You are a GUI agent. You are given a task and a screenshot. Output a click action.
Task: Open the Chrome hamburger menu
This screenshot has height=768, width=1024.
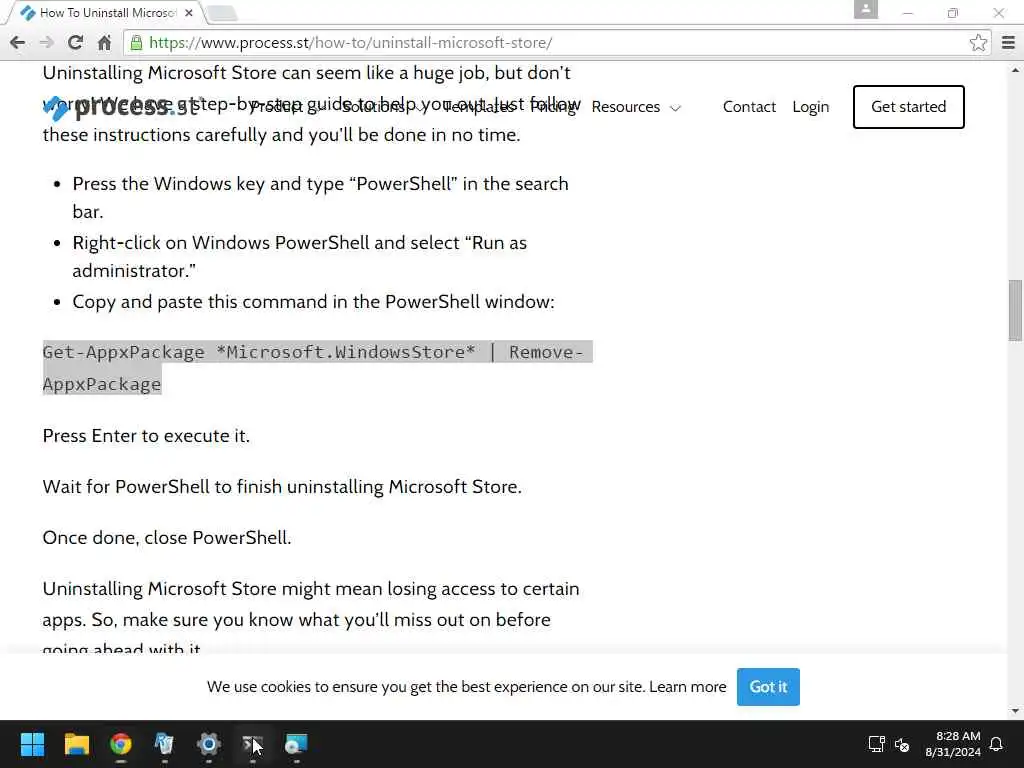pyautogui.click(x=1008, y=42)
